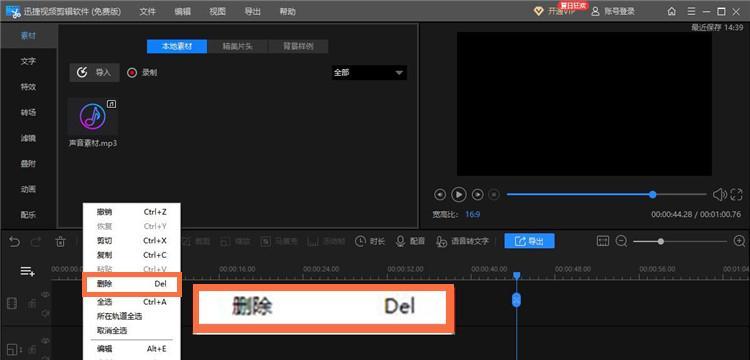750x360 pixels.
Task: Choose 撤销 in the context menu
Action: tap(132, 212)
